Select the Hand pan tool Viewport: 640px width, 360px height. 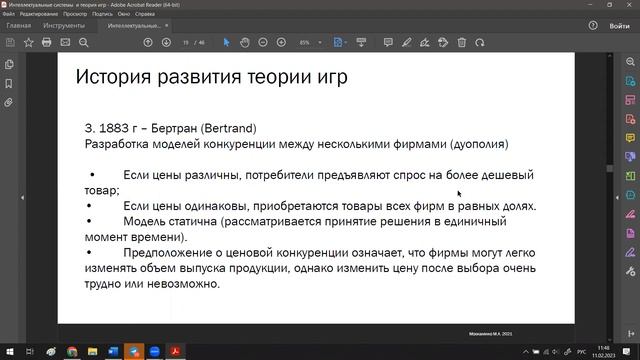(x=245, y=42)
